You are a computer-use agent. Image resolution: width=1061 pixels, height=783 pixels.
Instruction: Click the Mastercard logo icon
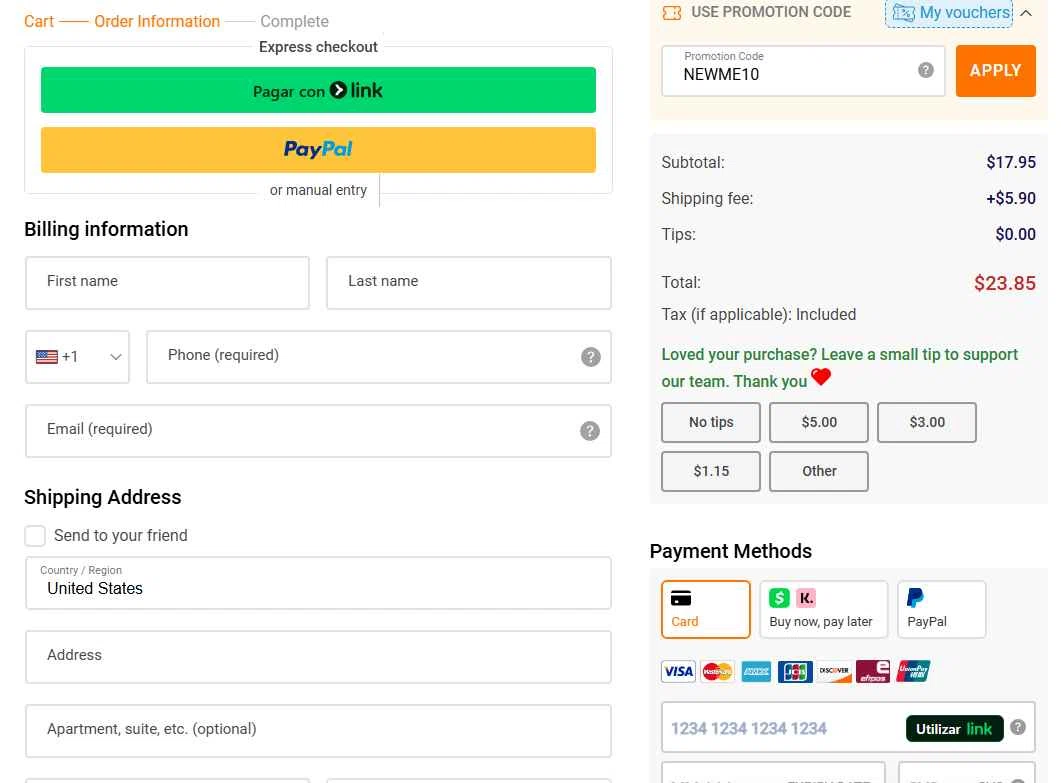pos(717,671)
